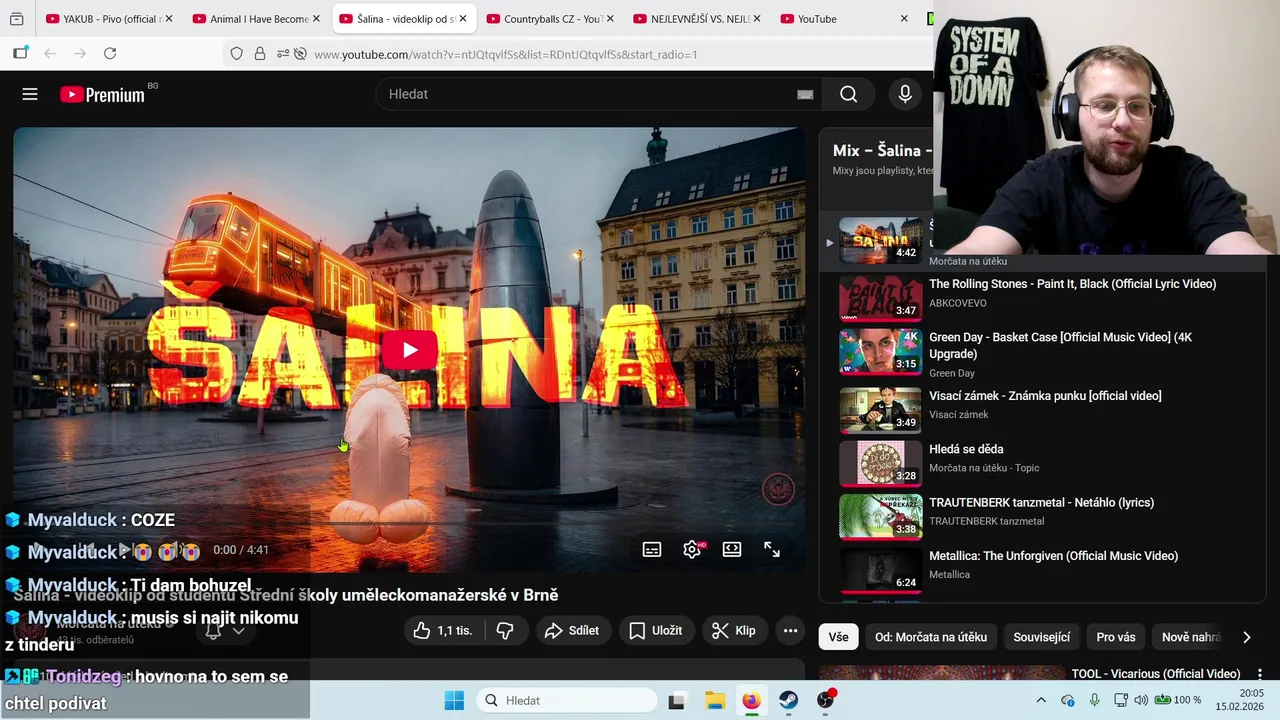This screenshot has height=720, width=1280.
Task: Select Od: Morčata na útěku chip
Action: [931, 637]
